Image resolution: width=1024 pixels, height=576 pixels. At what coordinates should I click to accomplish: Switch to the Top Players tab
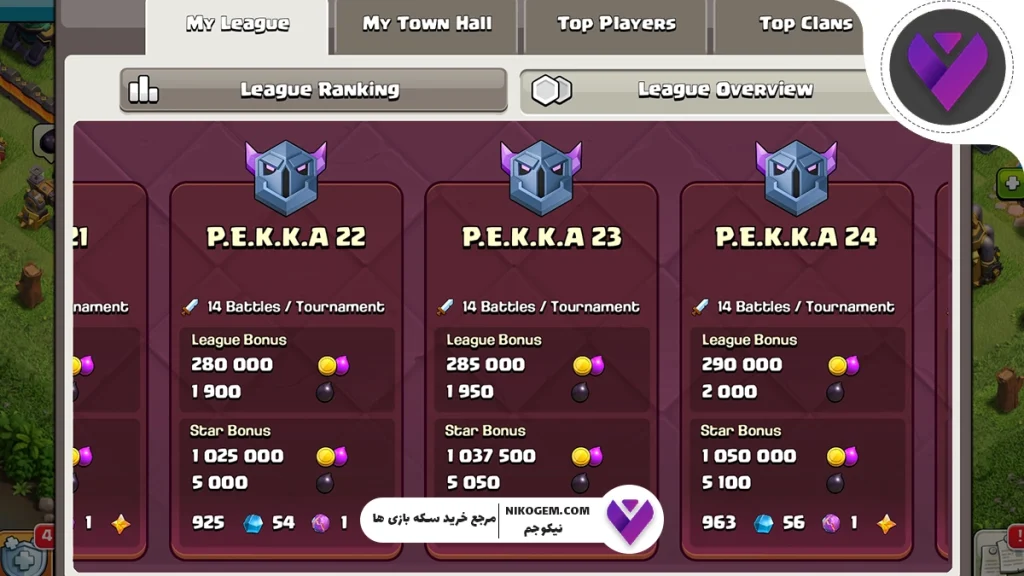pyautogui.click(x=616, y=25)
